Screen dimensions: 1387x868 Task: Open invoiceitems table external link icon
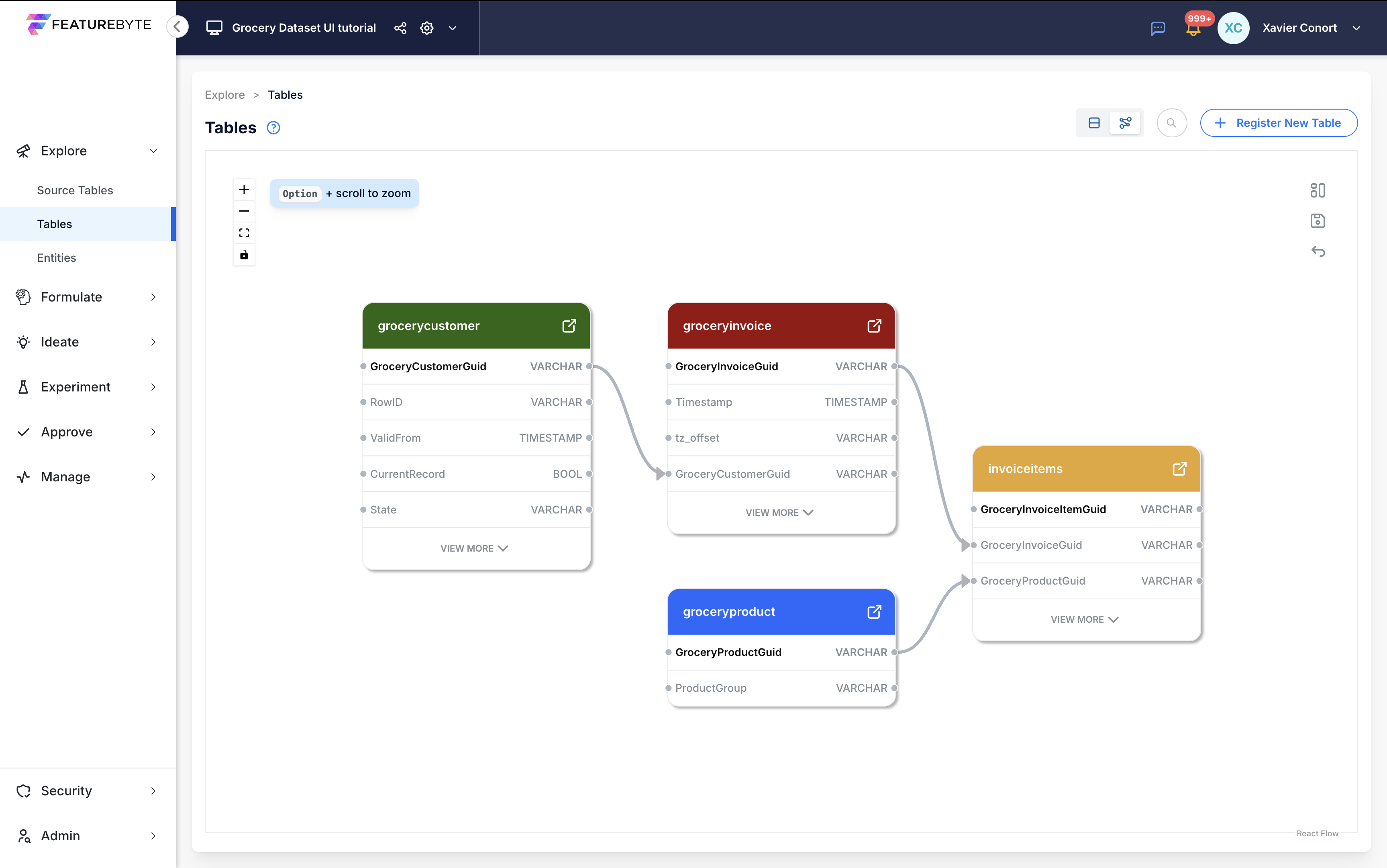click(x=1179, y=469)
